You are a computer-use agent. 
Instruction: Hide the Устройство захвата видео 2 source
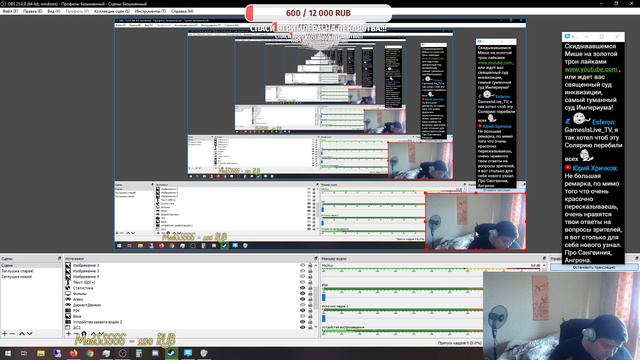302,322
